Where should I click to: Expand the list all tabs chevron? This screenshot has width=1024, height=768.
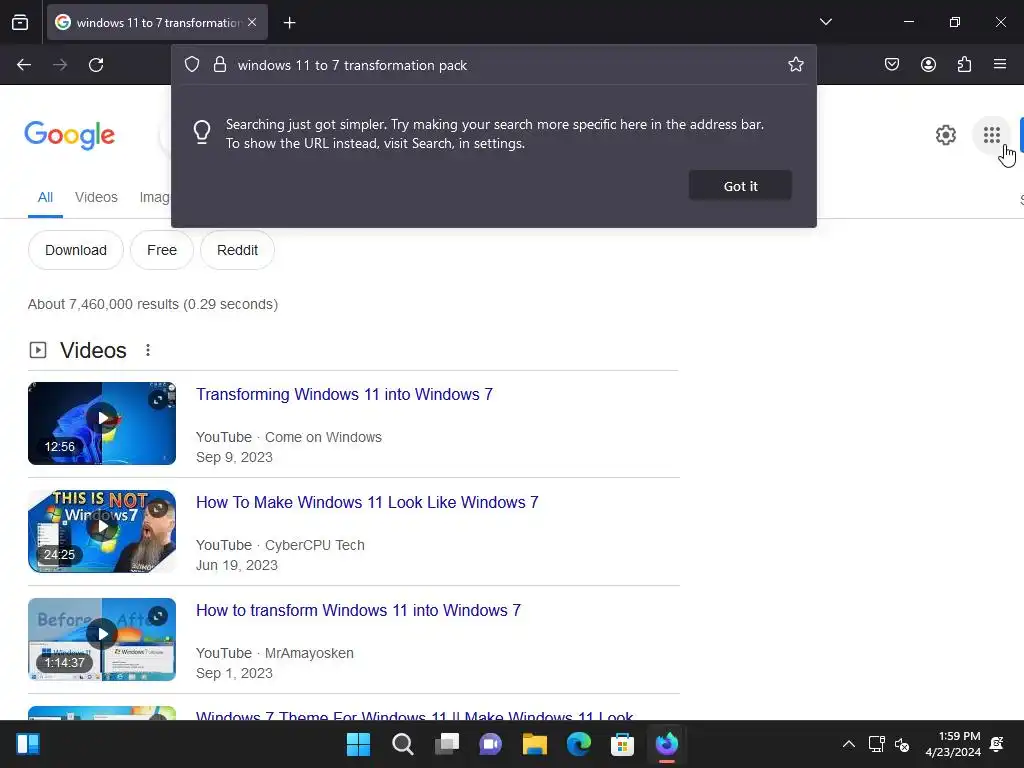click(825, 22)
